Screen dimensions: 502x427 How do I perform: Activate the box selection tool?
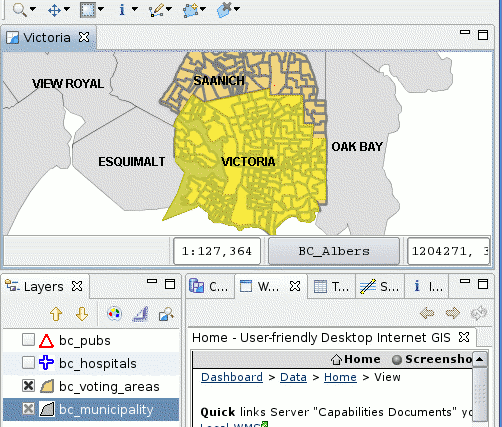(x=88, y=10)
